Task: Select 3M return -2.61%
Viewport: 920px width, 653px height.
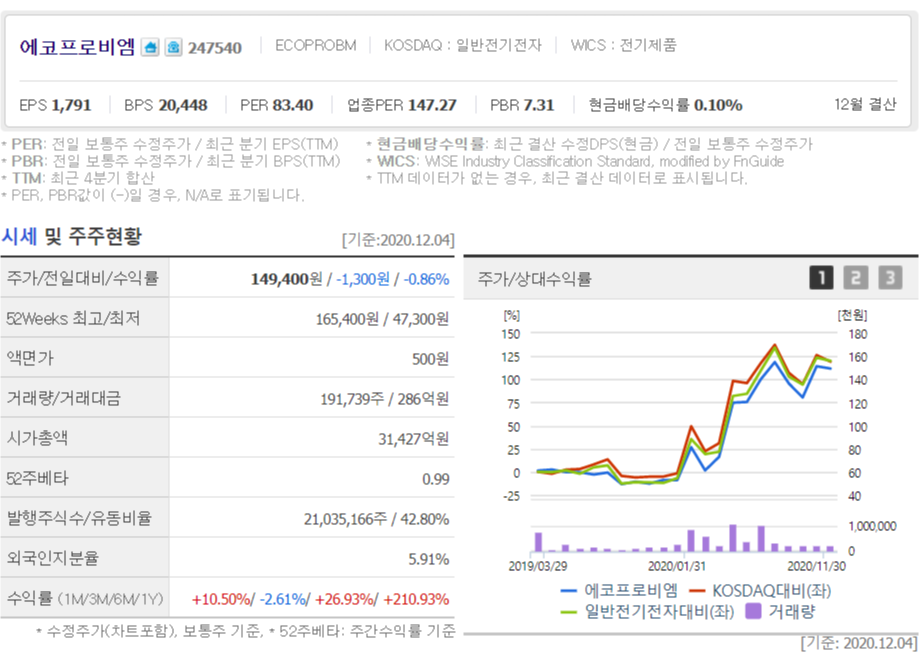Action: (x=283, y=600)
